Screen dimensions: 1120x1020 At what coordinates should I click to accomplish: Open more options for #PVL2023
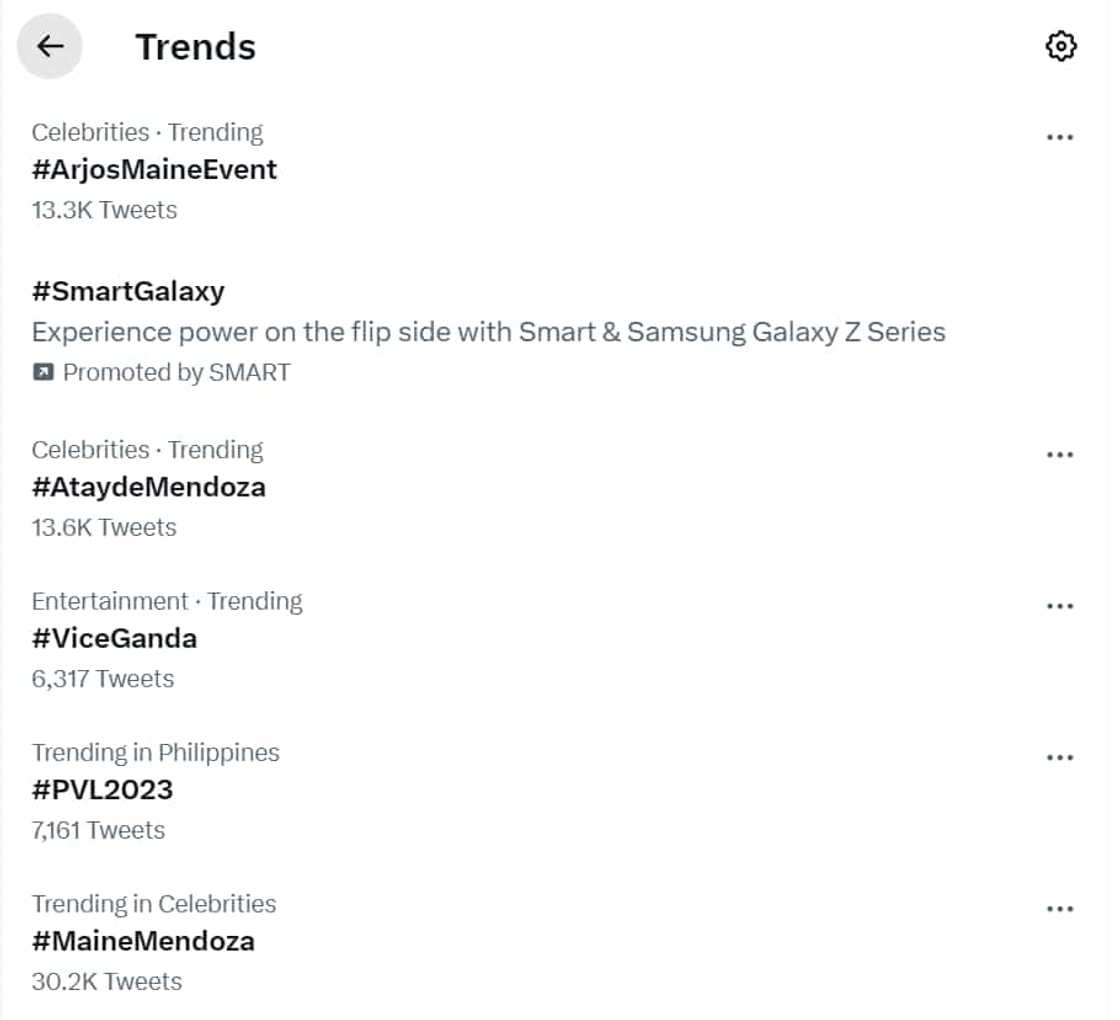pos(1059,758)
